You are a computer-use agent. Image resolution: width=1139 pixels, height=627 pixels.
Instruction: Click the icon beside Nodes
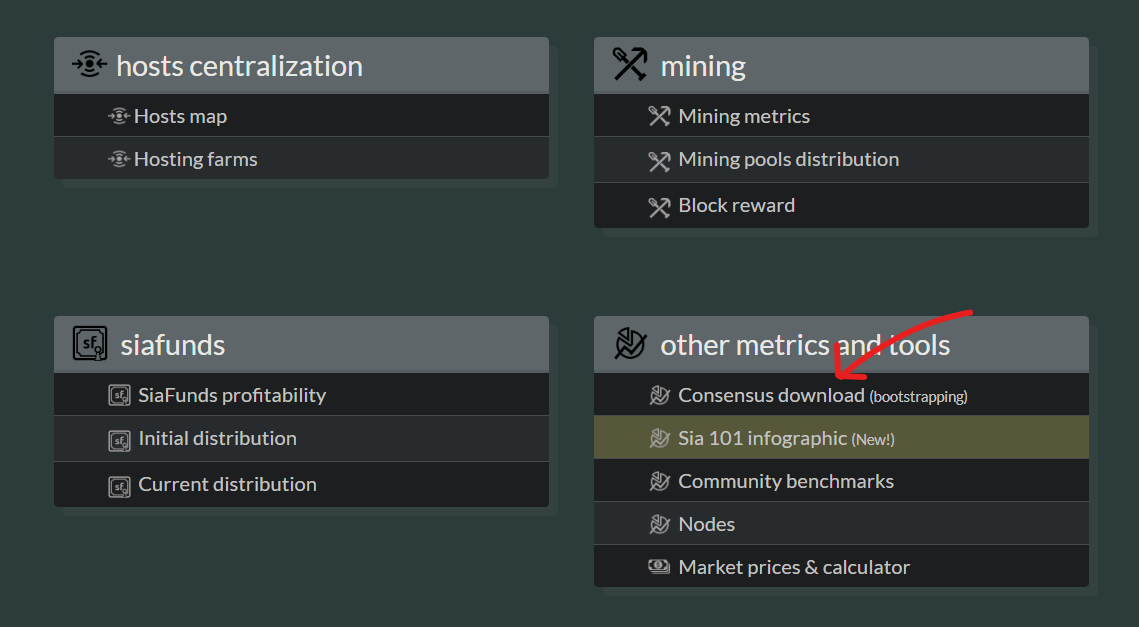click(659, 524)
